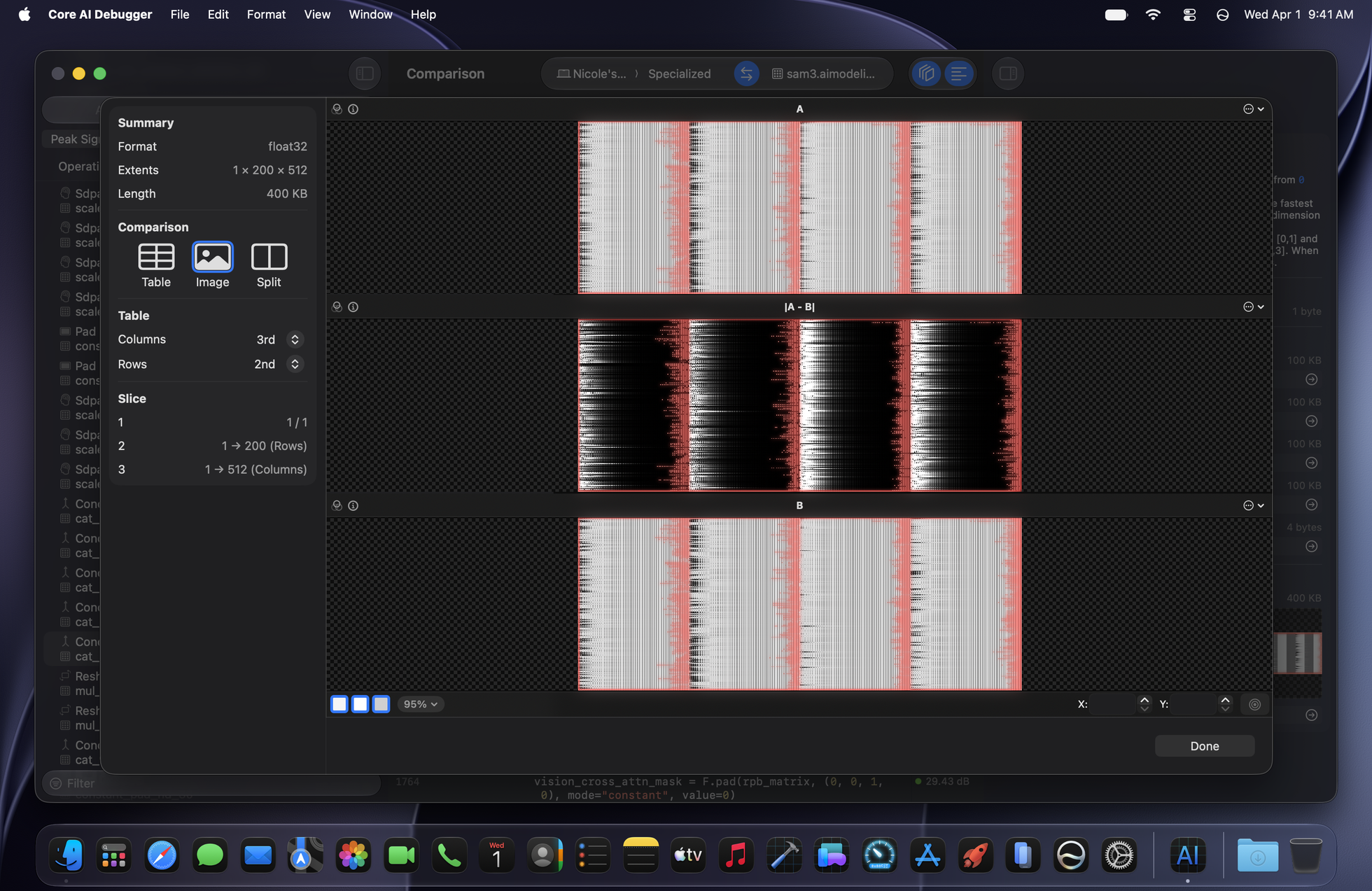The width and height of the screenshot is (1372, 891).
Task: Click the color overlay icon in panel A header
Action: [337, 109]
